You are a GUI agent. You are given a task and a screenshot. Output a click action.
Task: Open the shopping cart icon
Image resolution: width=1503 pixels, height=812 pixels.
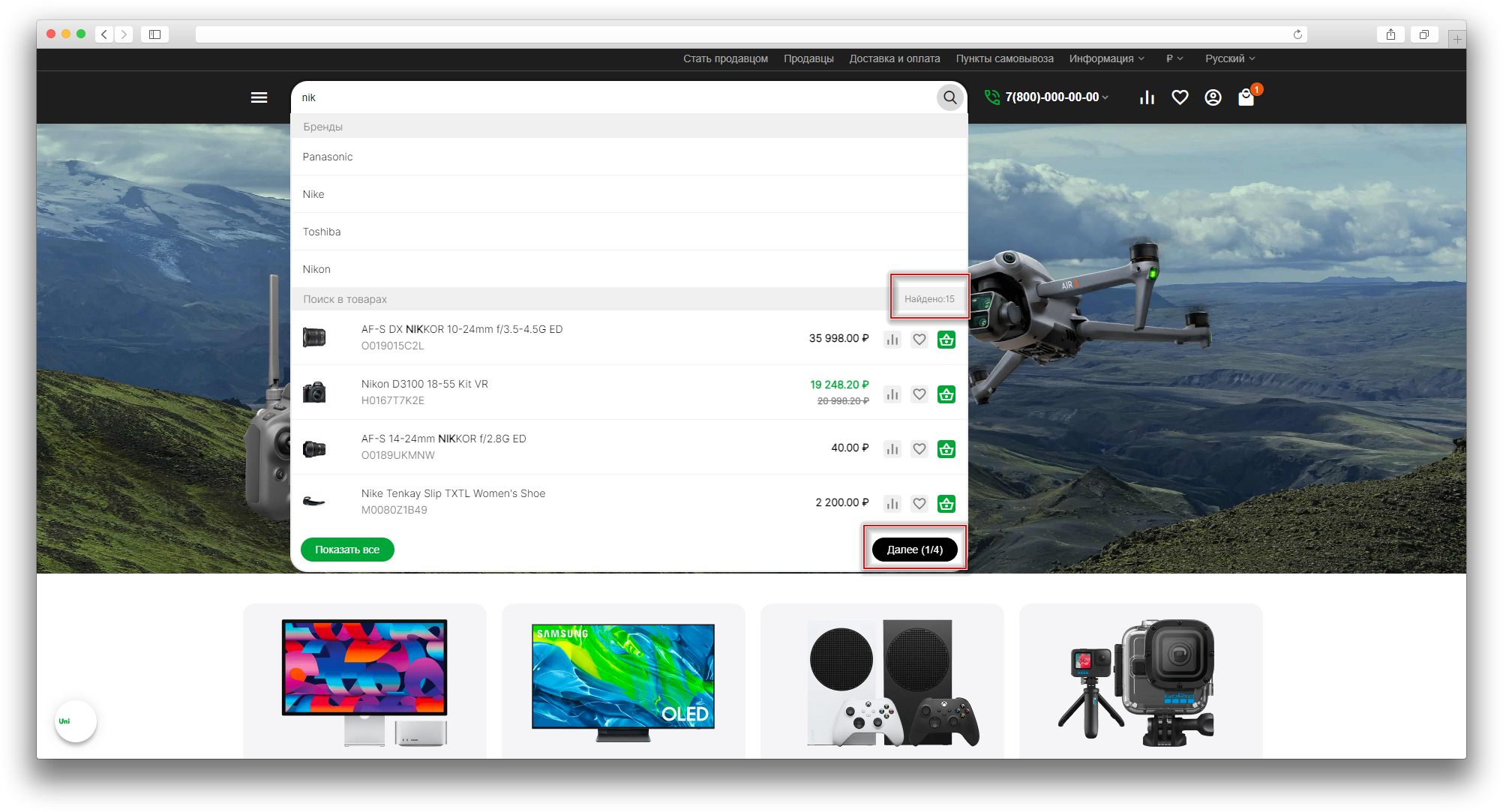point(1246,97)
